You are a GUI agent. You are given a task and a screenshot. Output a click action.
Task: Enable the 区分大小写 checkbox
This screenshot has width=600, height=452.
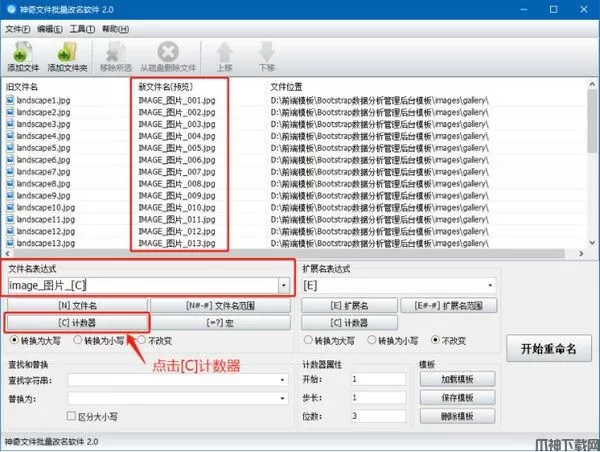coord(71,416)
